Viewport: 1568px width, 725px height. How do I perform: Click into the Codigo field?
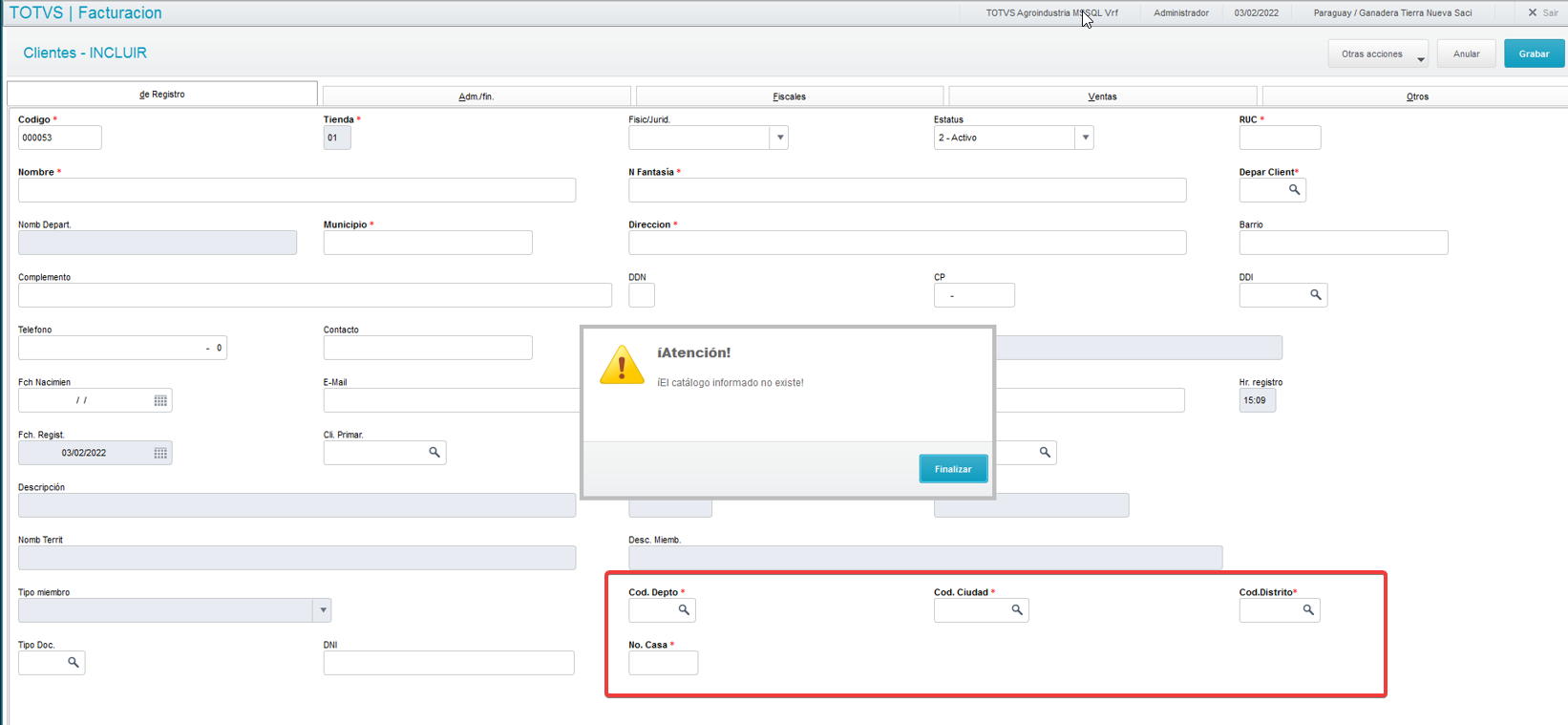tap(59, 138)
